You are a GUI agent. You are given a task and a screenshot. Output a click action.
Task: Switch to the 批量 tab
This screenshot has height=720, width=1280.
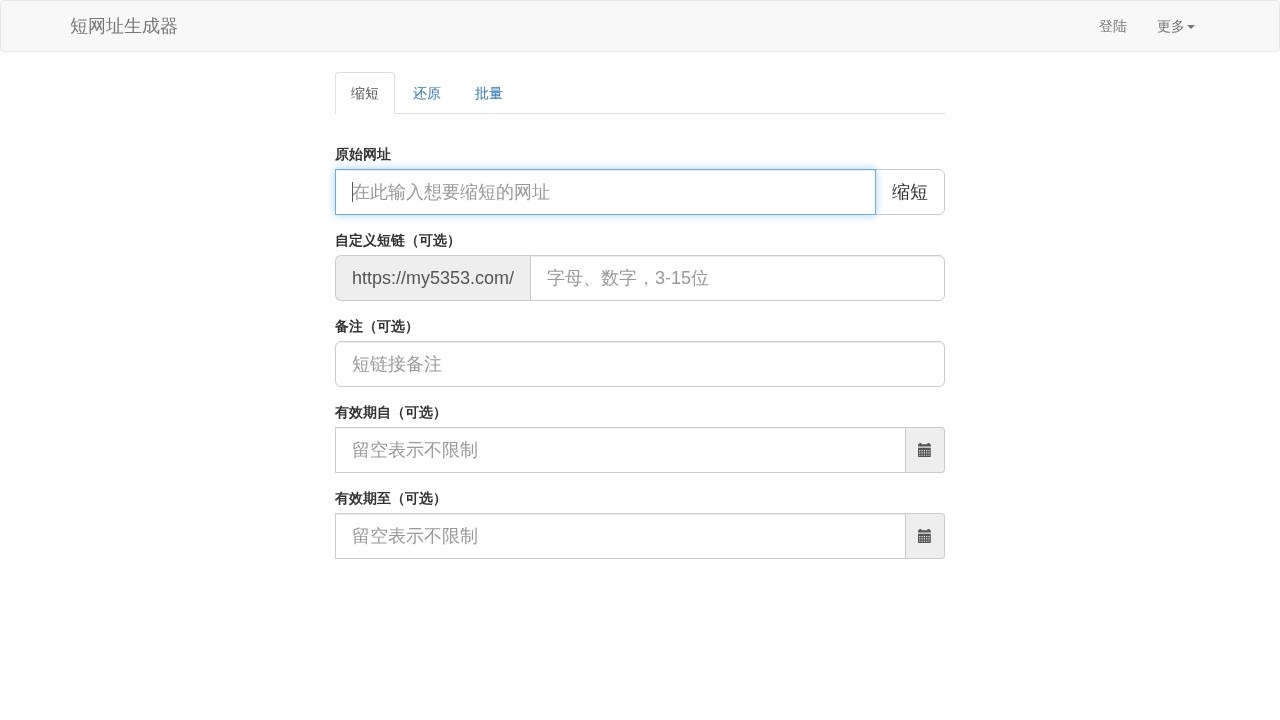489,93
